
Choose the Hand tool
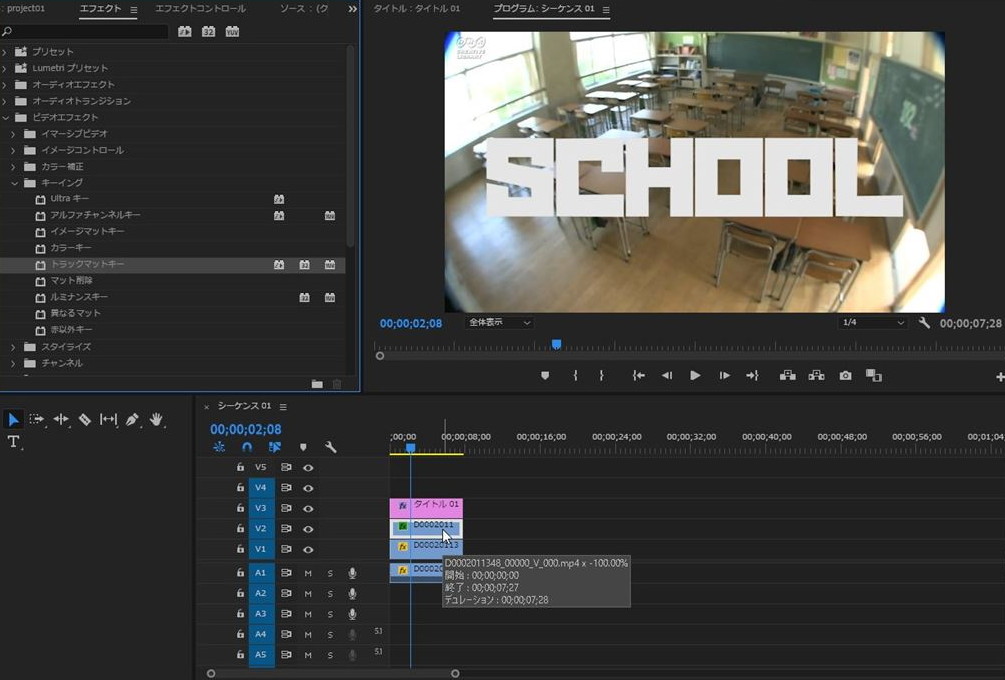[156, 420]
